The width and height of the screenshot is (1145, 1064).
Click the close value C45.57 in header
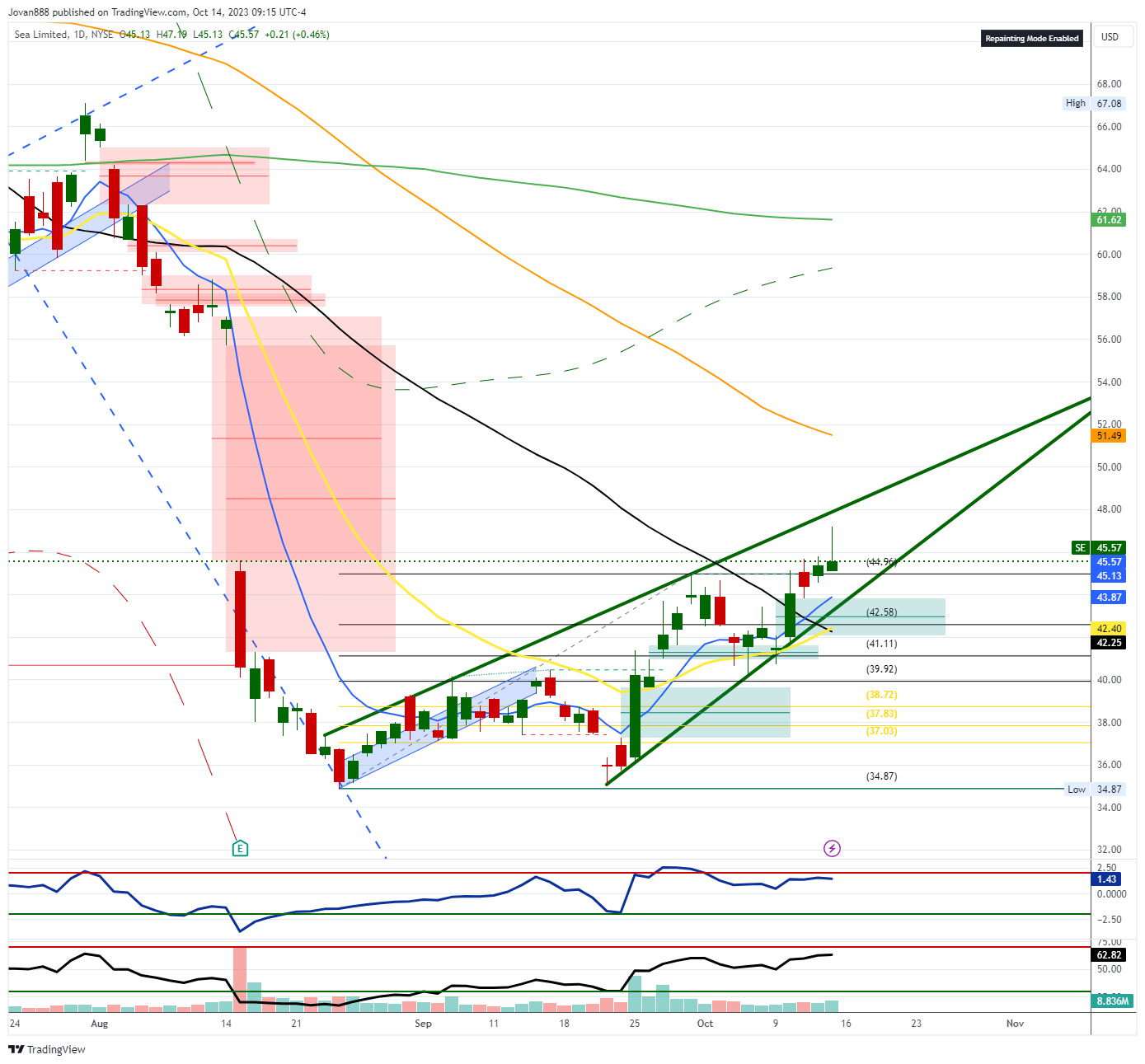[244, 35]
